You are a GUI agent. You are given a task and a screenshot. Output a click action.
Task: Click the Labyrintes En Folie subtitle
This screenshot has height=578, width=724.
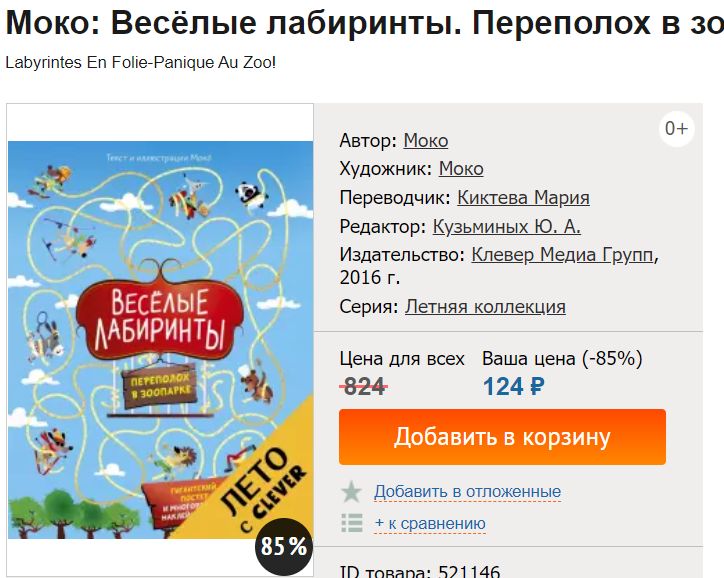[x=140, y=62]
